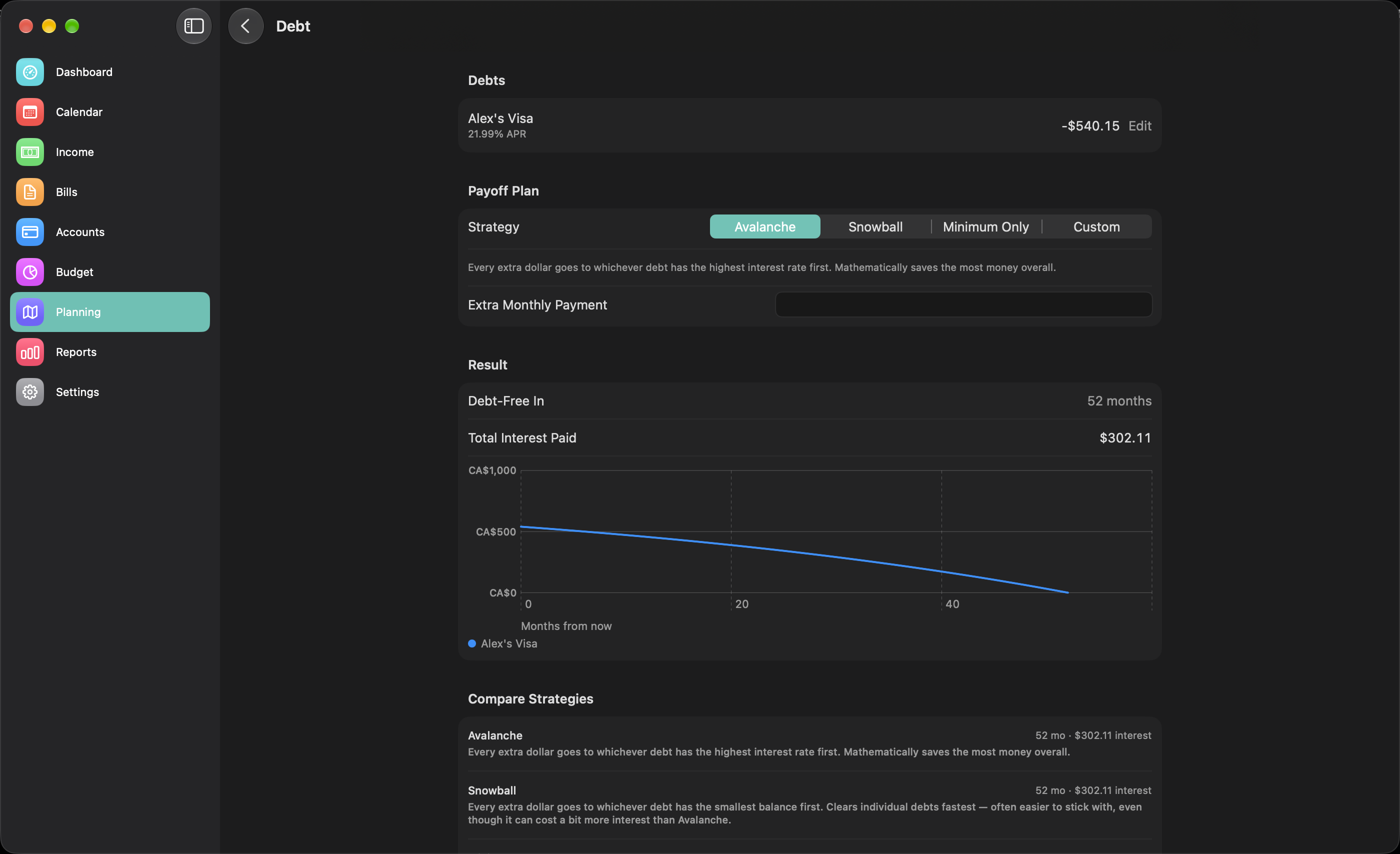Open the Budget pie chart icon

point(29,272)
